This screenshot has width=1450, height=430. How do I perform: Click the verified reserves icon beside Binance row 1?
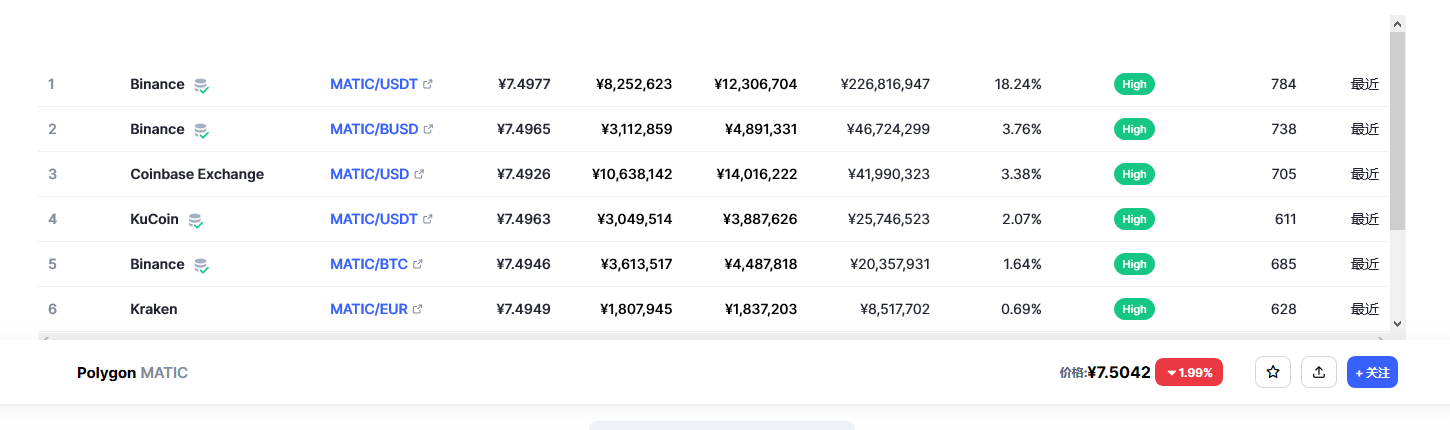201,85
